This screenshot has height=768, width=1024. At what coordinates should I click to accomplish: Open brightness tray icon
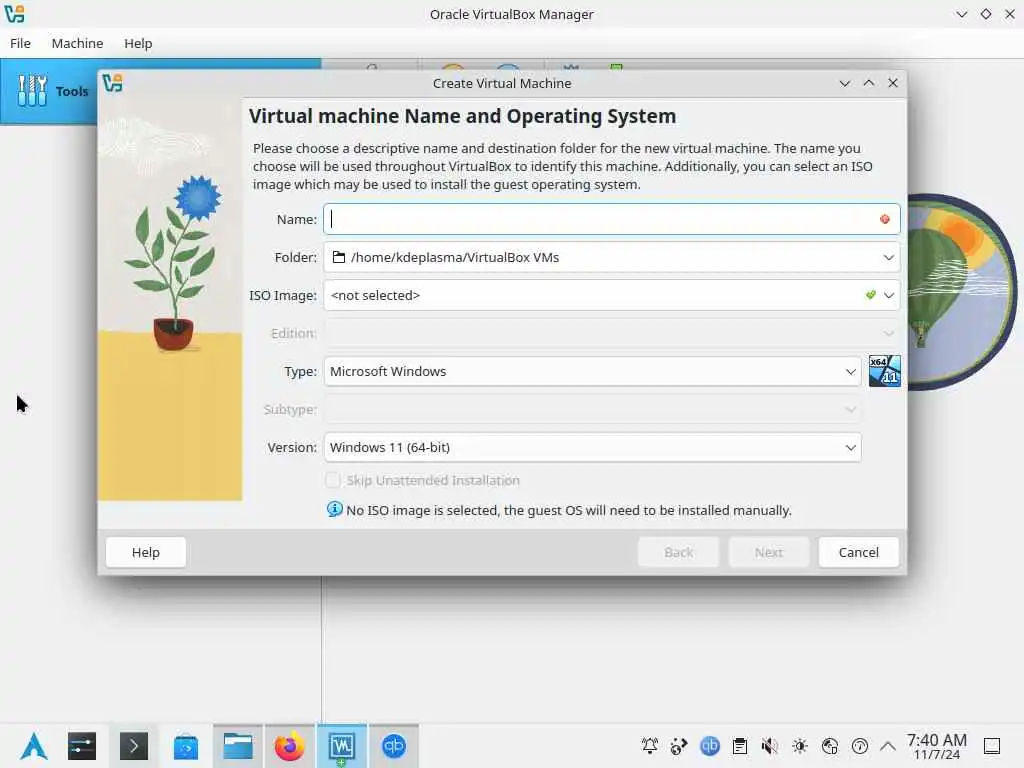coord(800,746)
